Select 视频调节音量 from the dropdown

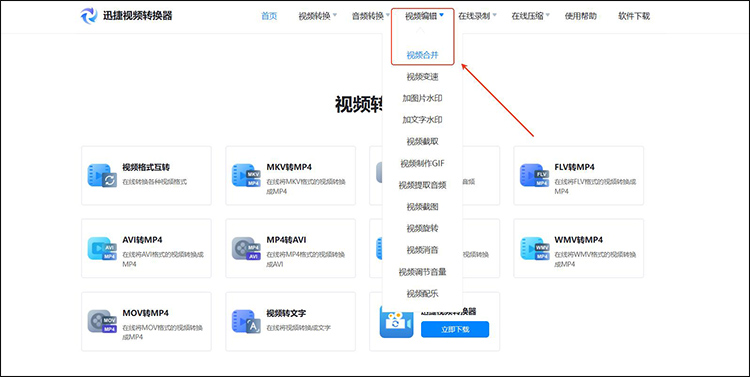pyautogui.click(x=422, y=272)
